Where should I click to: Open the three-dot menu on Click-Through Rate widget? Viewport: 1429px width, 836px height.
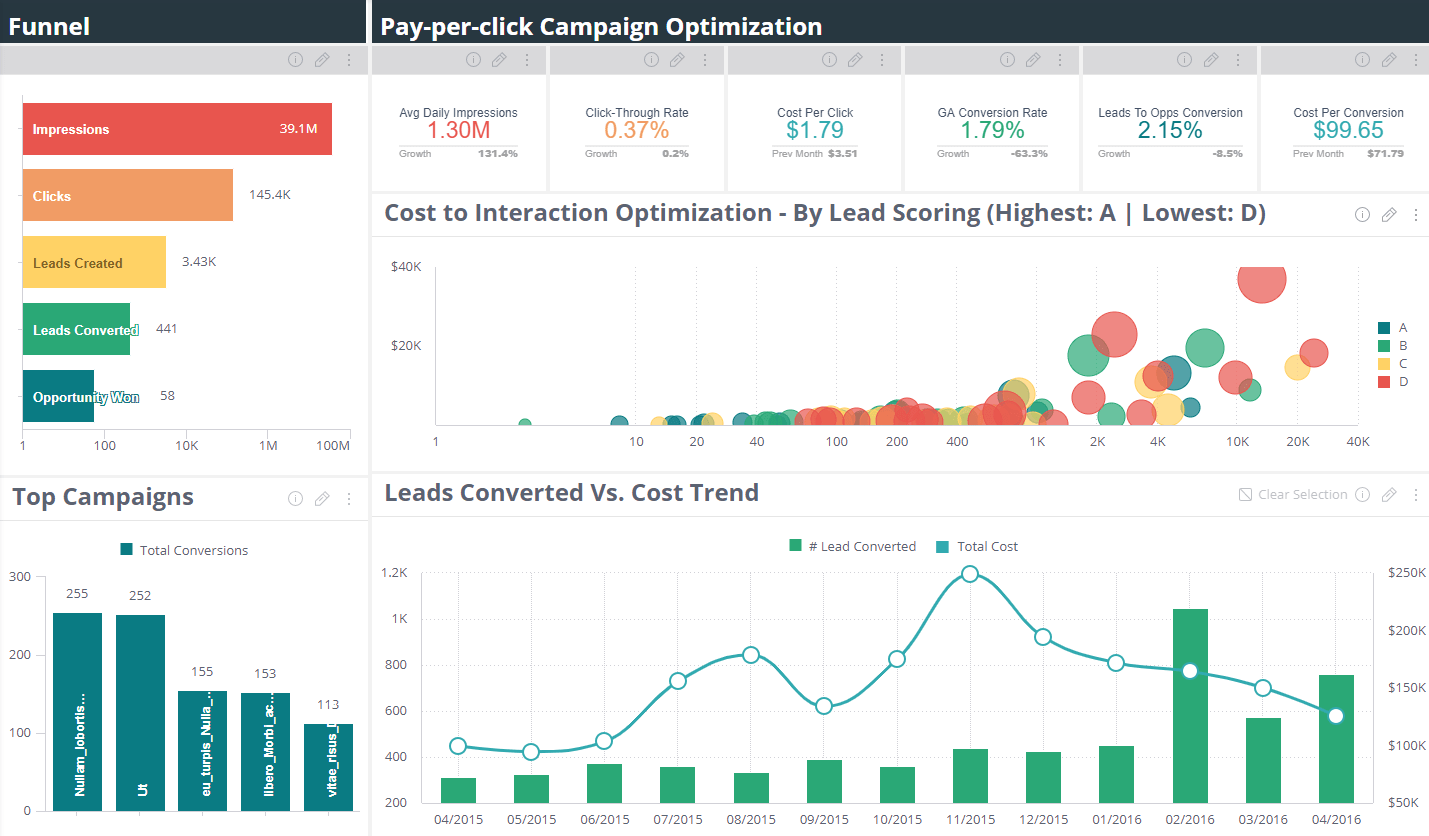(x=705, y=60)
